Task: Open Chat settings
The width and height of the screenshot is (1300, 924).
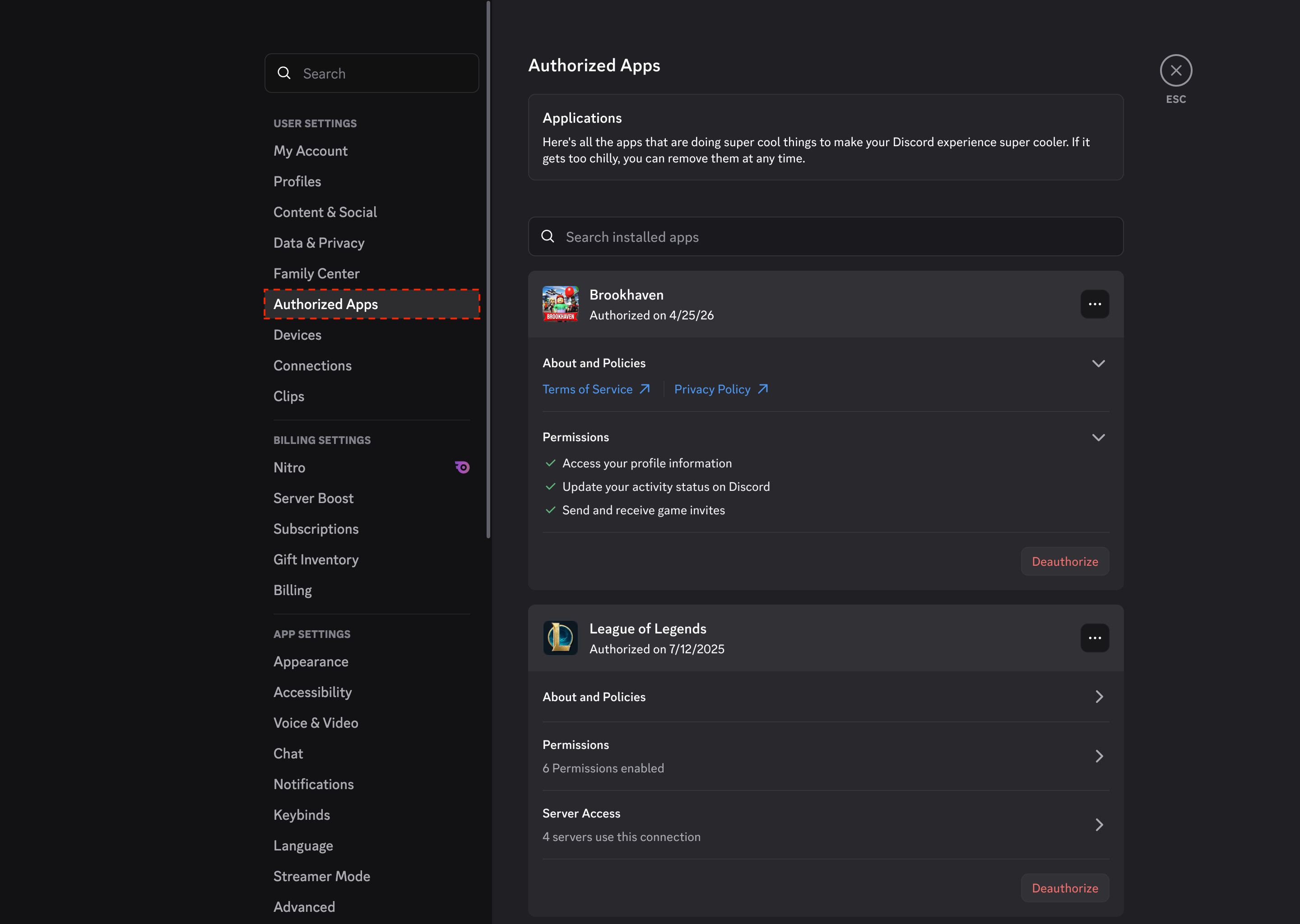Action: tap(371, 754)
